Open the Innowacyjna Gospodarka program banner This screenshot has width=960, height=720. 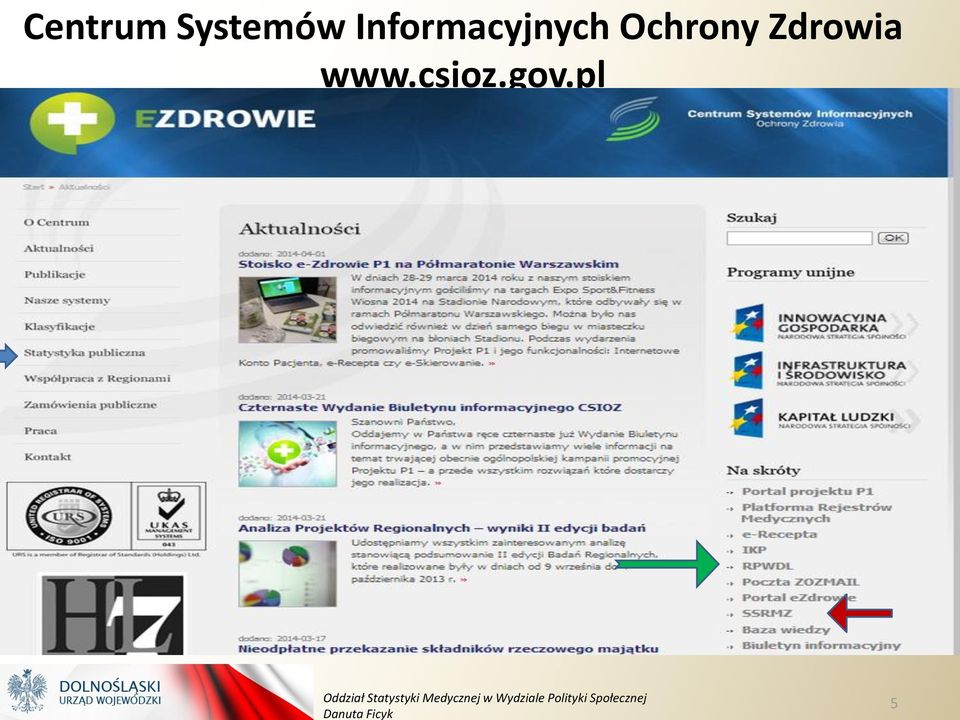pos(823,324)
